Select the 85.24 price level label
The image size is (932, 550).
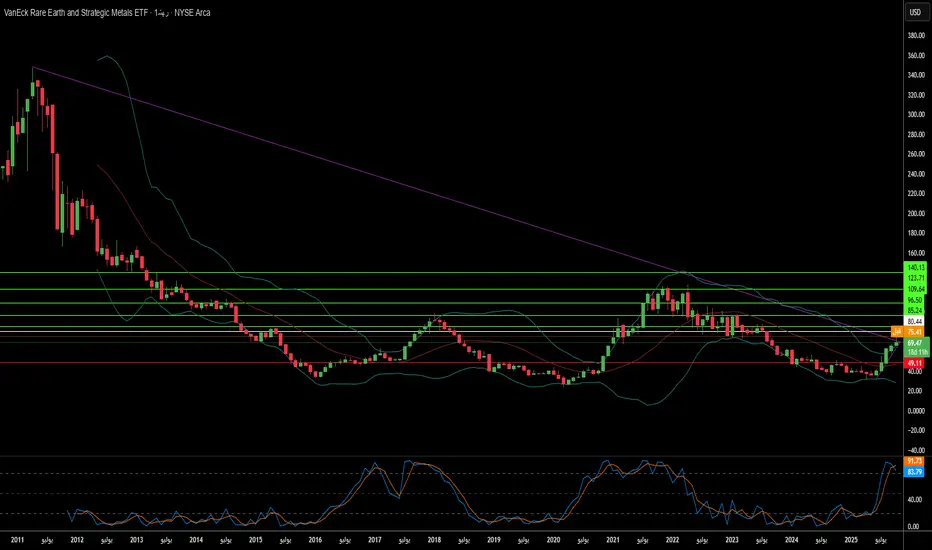(x=913, y=309)
